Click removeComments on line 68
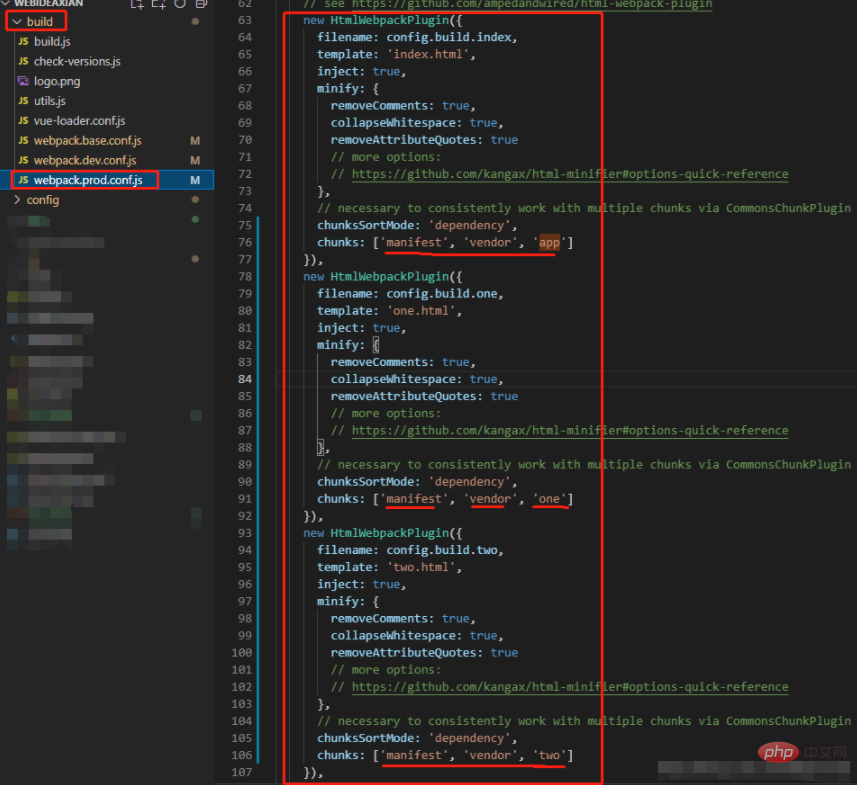 coord(379,106)
